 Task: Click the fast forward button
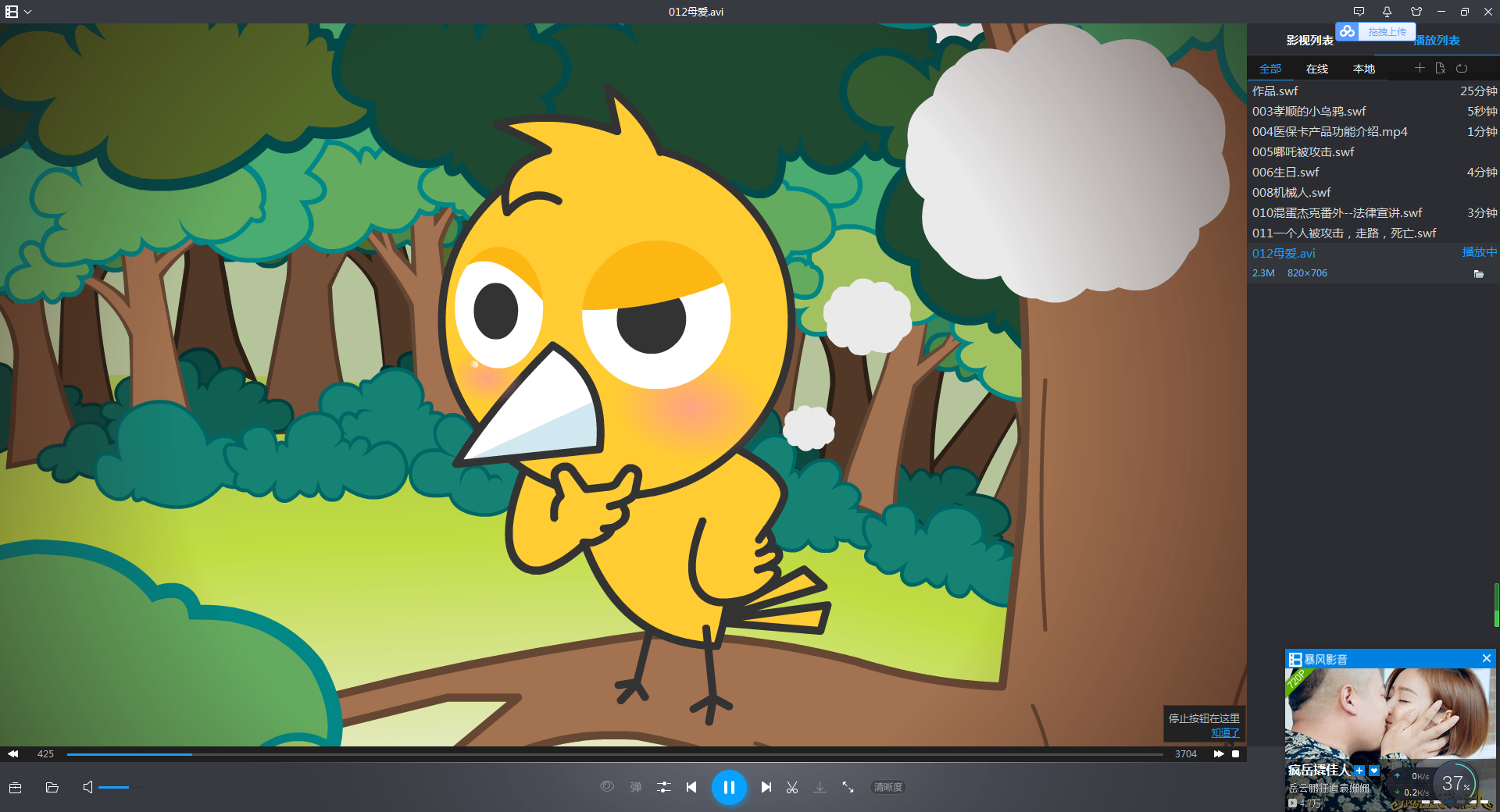tap(1219, 754)
